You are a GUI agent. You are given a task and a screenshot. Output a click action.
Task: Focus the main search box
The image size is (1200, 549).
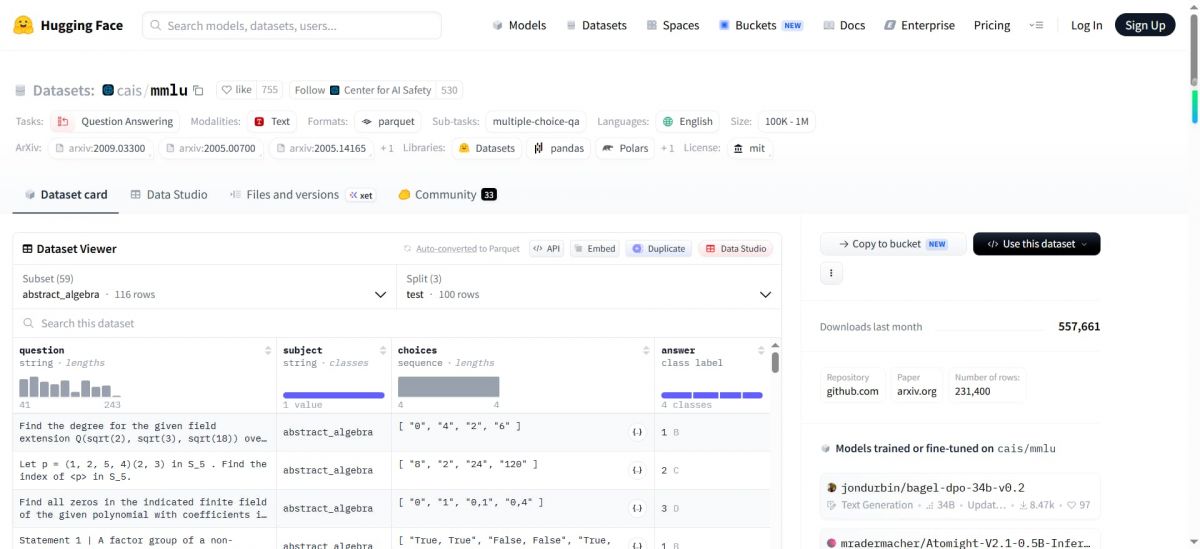click(292, 25)
